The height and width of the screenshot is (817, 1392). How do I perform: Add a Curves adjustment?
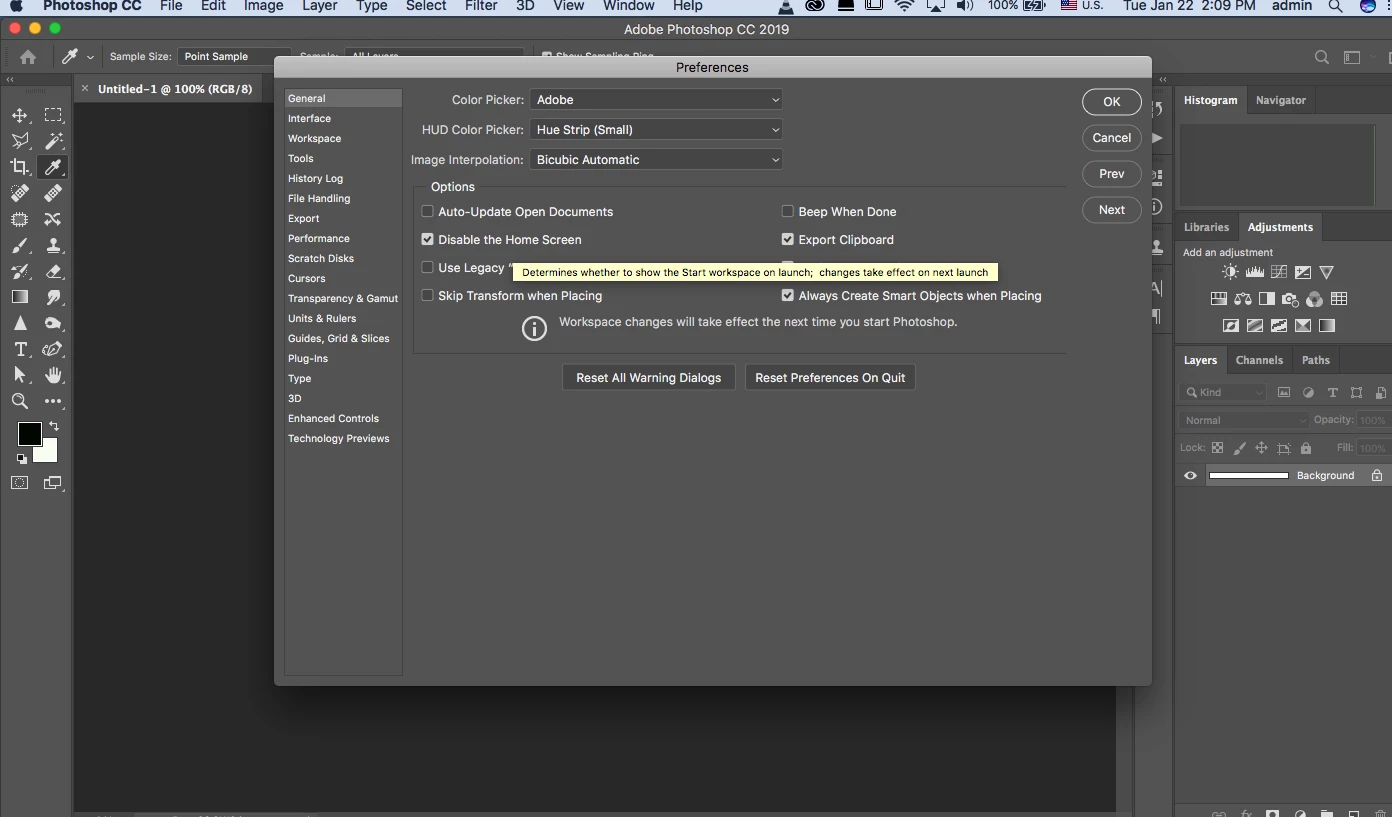click(x=1278, y=272)
